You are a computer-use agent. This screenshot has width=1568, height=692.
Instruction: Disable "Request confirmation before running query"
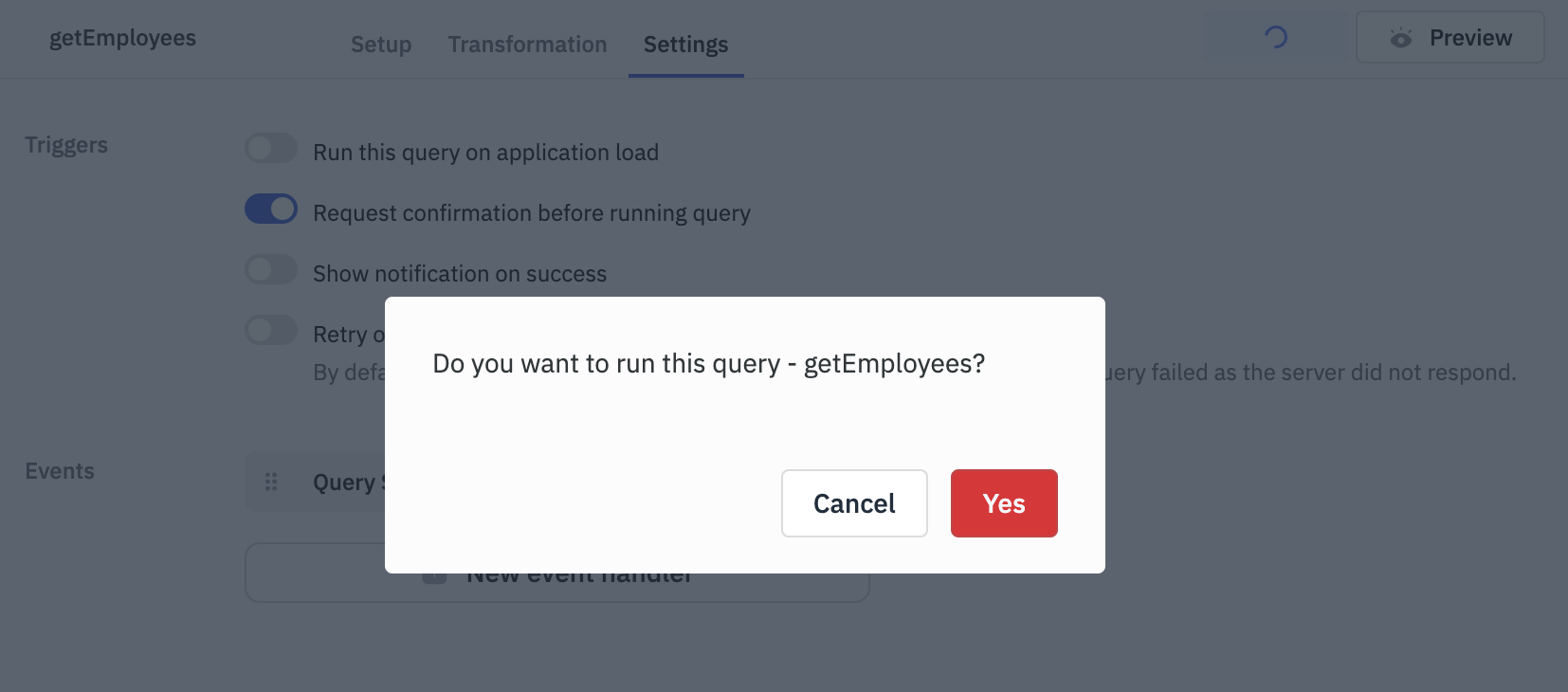pyautogui.click(x=271, y=209)
